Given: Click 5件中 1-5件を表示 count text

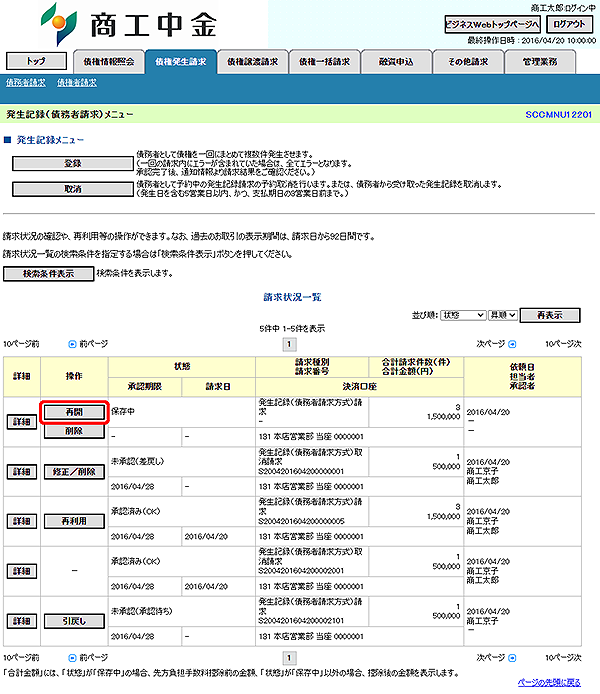Looking at the screenshot, I should coord(292,328).
